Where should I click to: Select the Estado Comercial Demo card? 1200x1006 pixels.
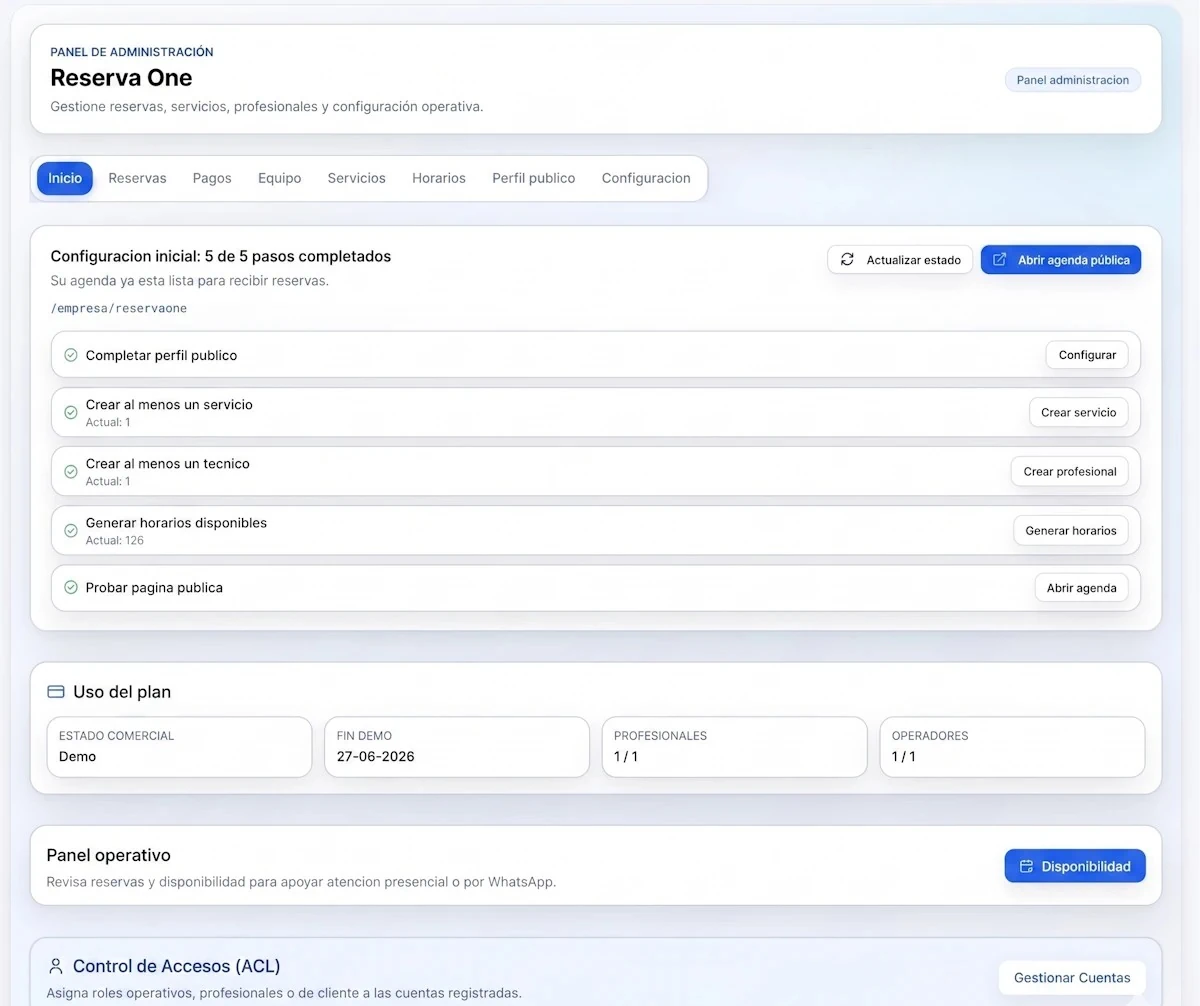click(x=179, y=747)
